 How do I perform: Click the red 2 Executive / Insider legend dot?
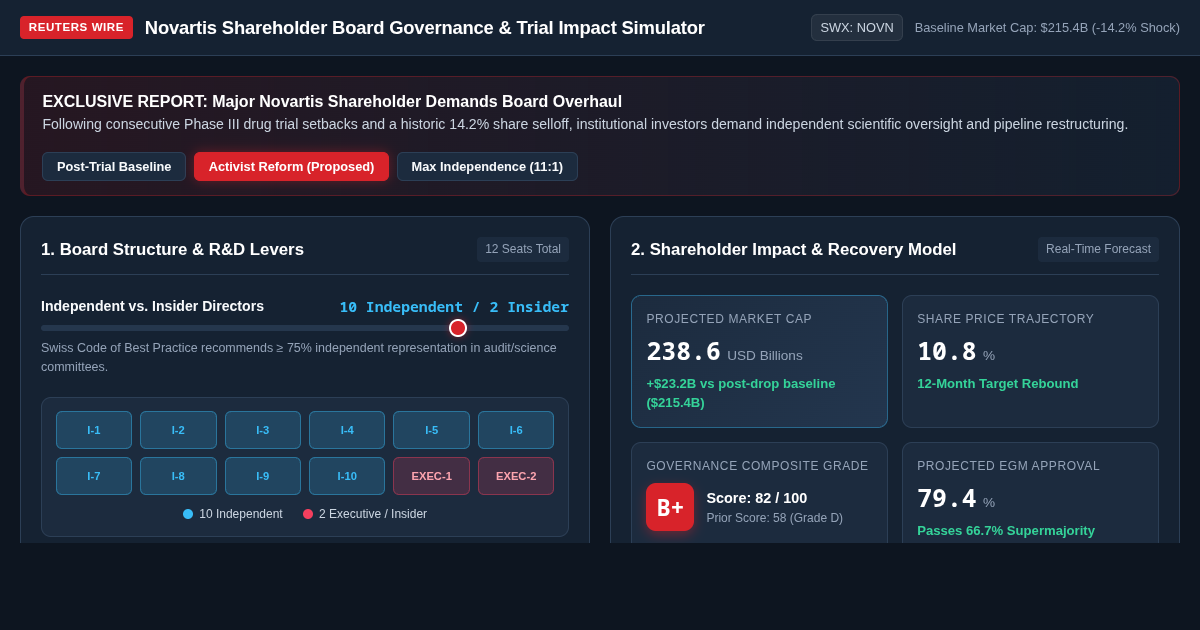pos(308,514)
